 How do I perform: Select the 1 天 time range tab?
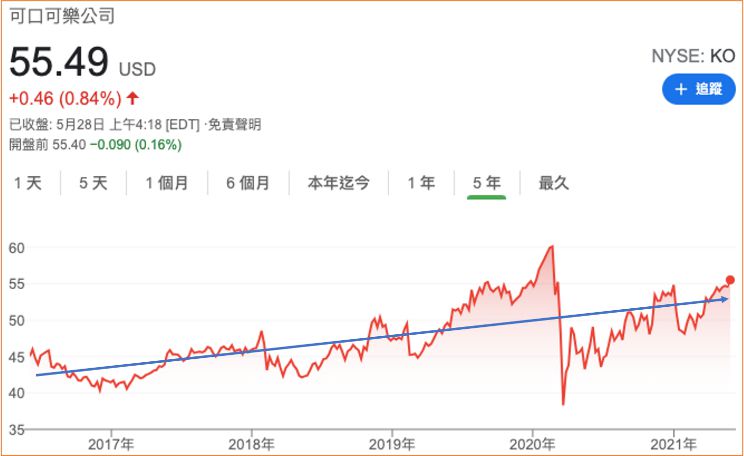tap(28, 183)
